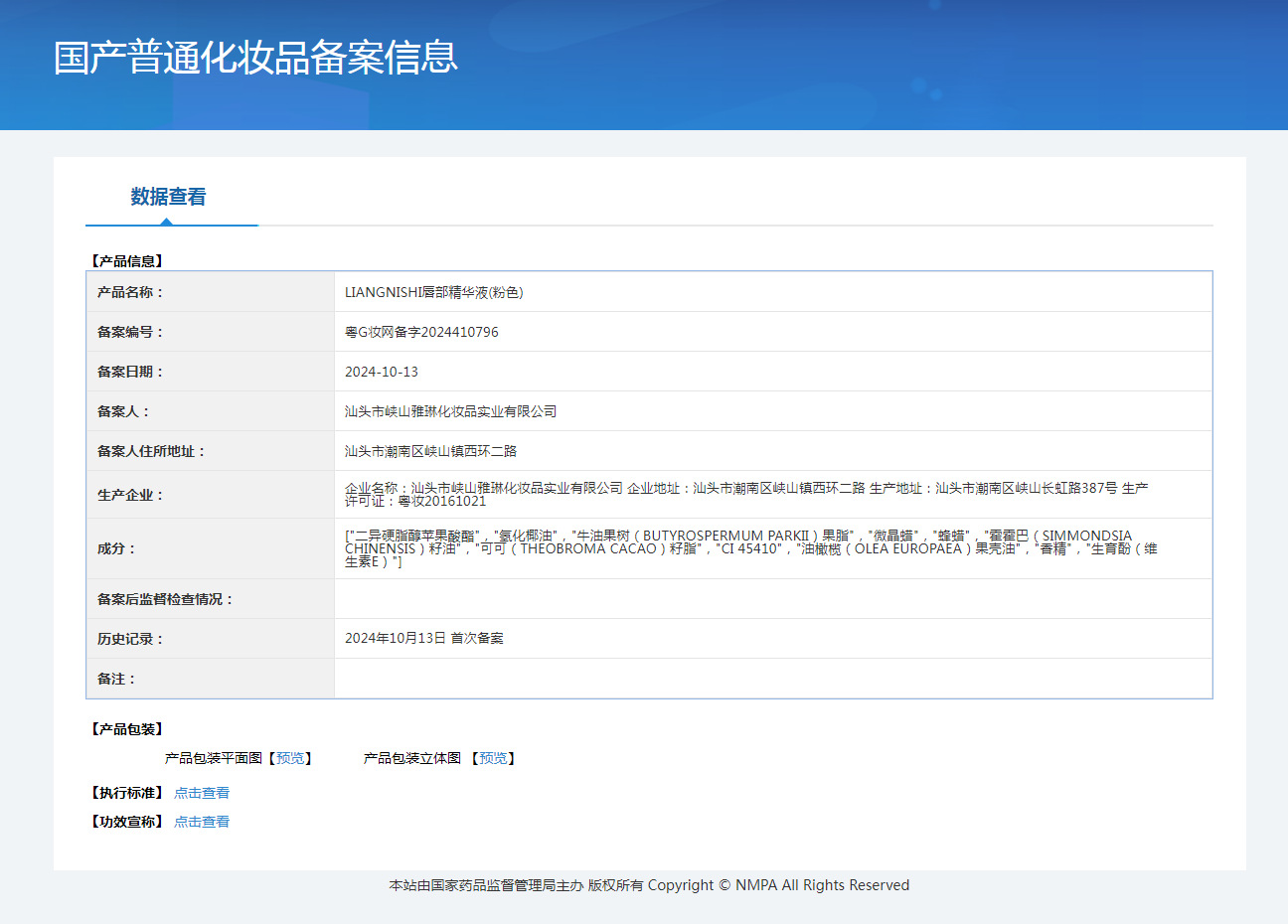Click 预览 link for 产品包装立体图
1288x924 pixels.
pos(493,758)
